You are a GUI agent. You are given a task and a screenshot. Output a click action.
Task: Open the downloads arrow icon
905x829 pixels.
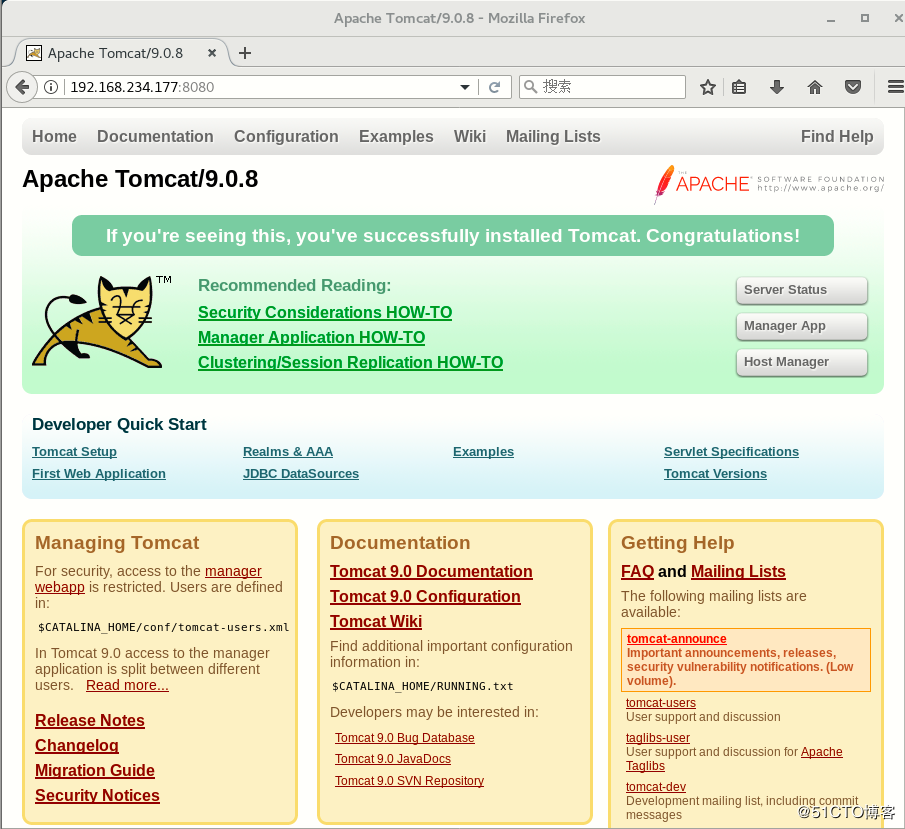tap(777, 87)
